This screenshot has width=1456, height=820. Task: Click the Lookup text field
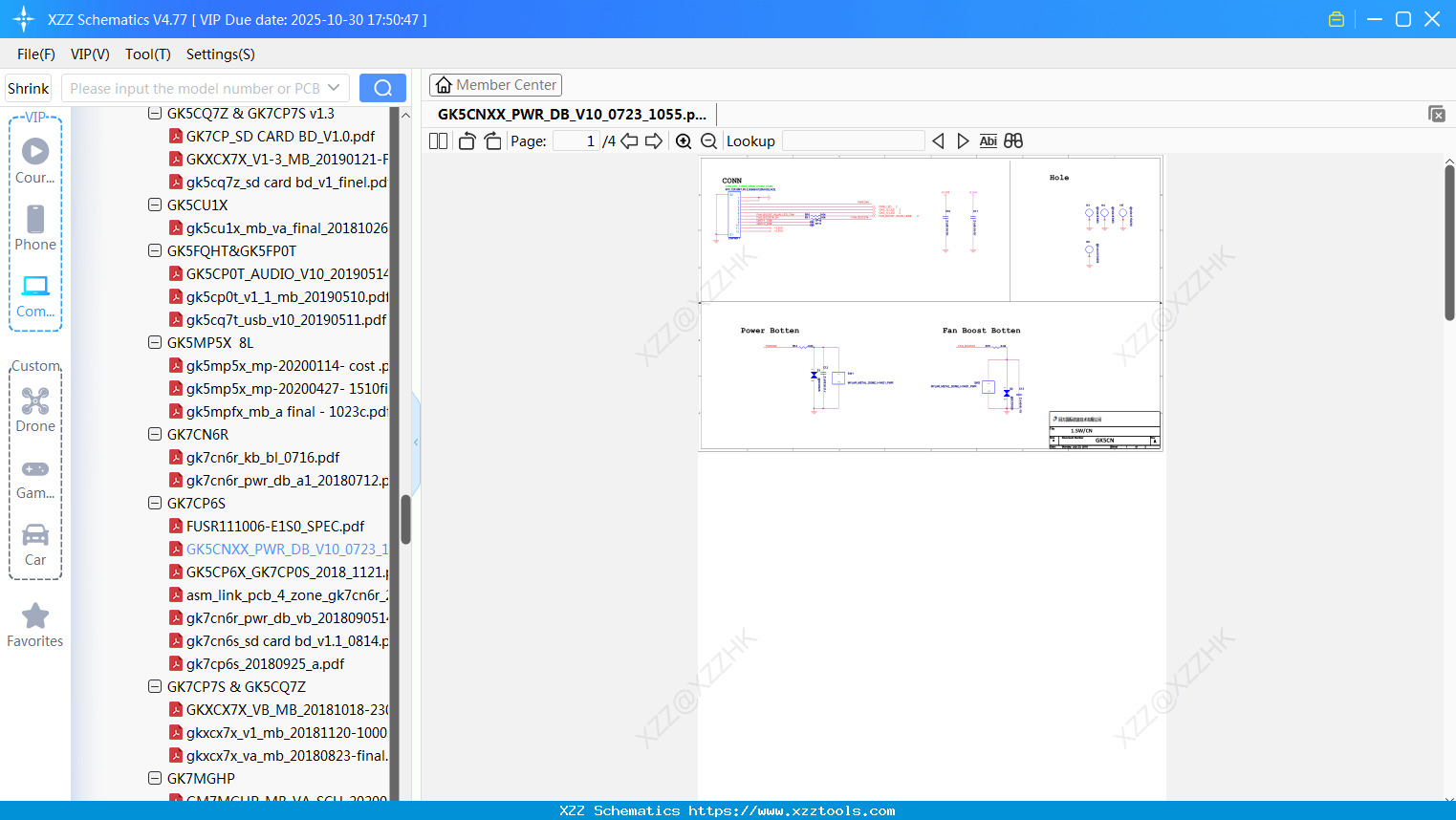click(854, 141)
